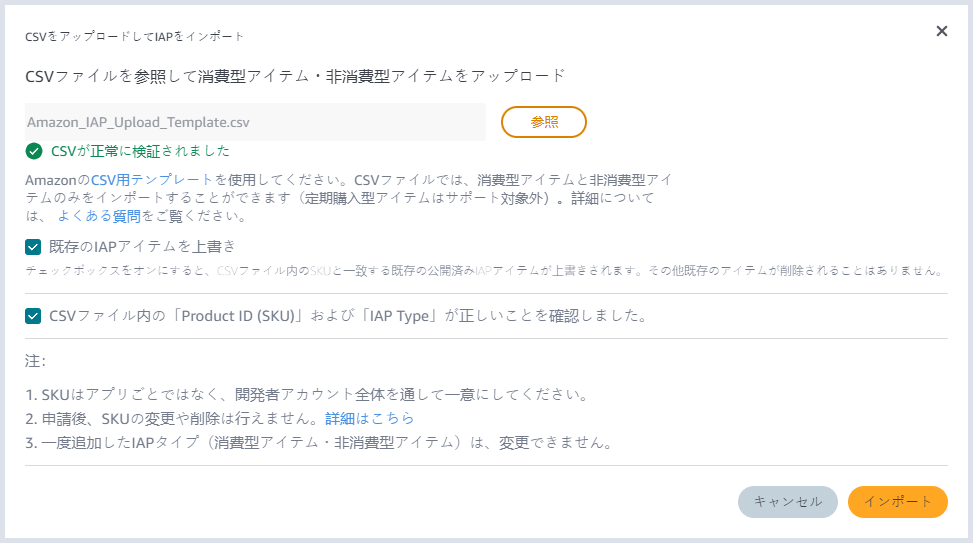973x543 pixels.
Task: Open the 詳細はこちら link
Action: [369, 418]
